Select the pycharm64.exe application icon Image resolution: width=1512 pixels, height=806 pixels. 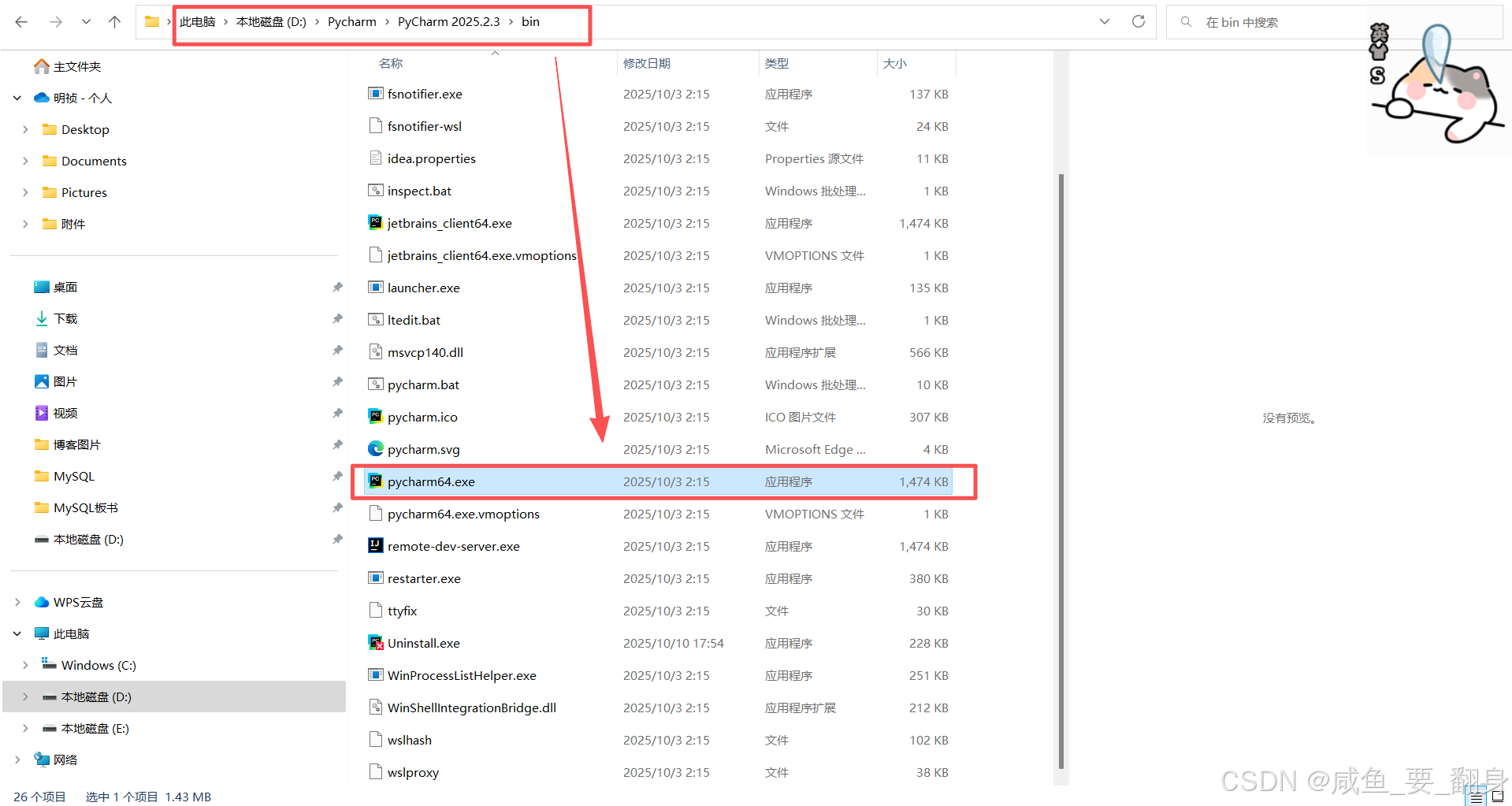click(376, 481)
